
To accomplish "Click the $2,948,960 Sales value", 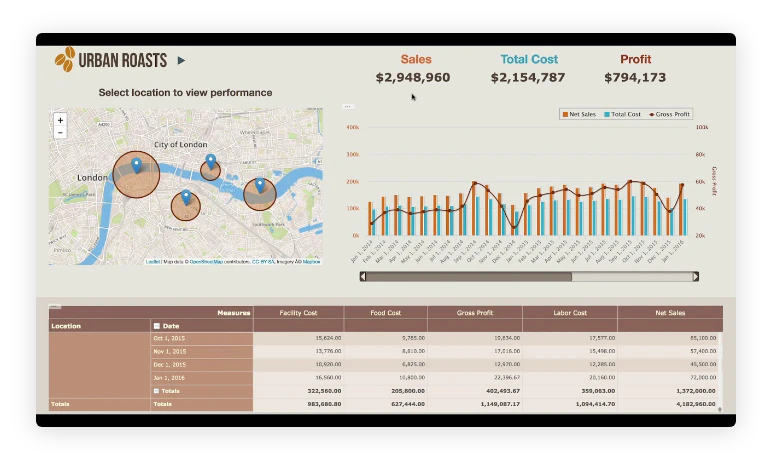I will [413, 77].
